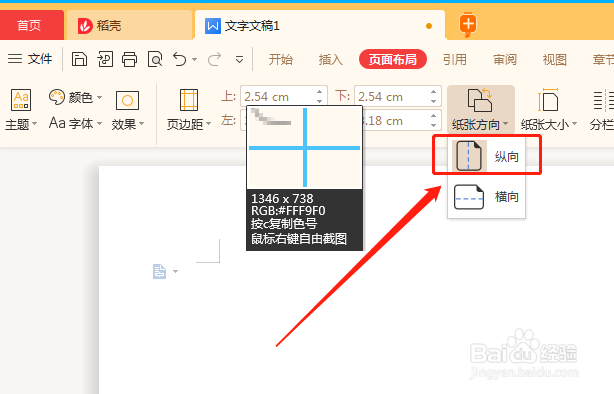Open the 插入 ribbon tab
The image size is (614, 394).
(330, 60)
